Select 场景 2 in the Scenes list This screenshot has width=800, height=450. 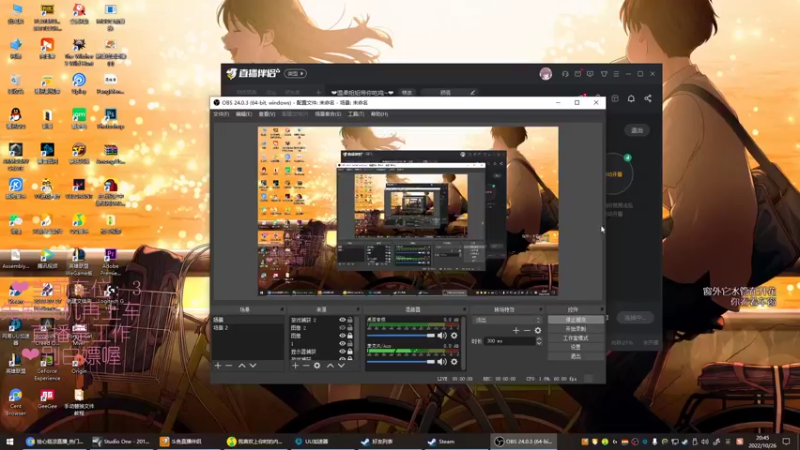[247, 328]
